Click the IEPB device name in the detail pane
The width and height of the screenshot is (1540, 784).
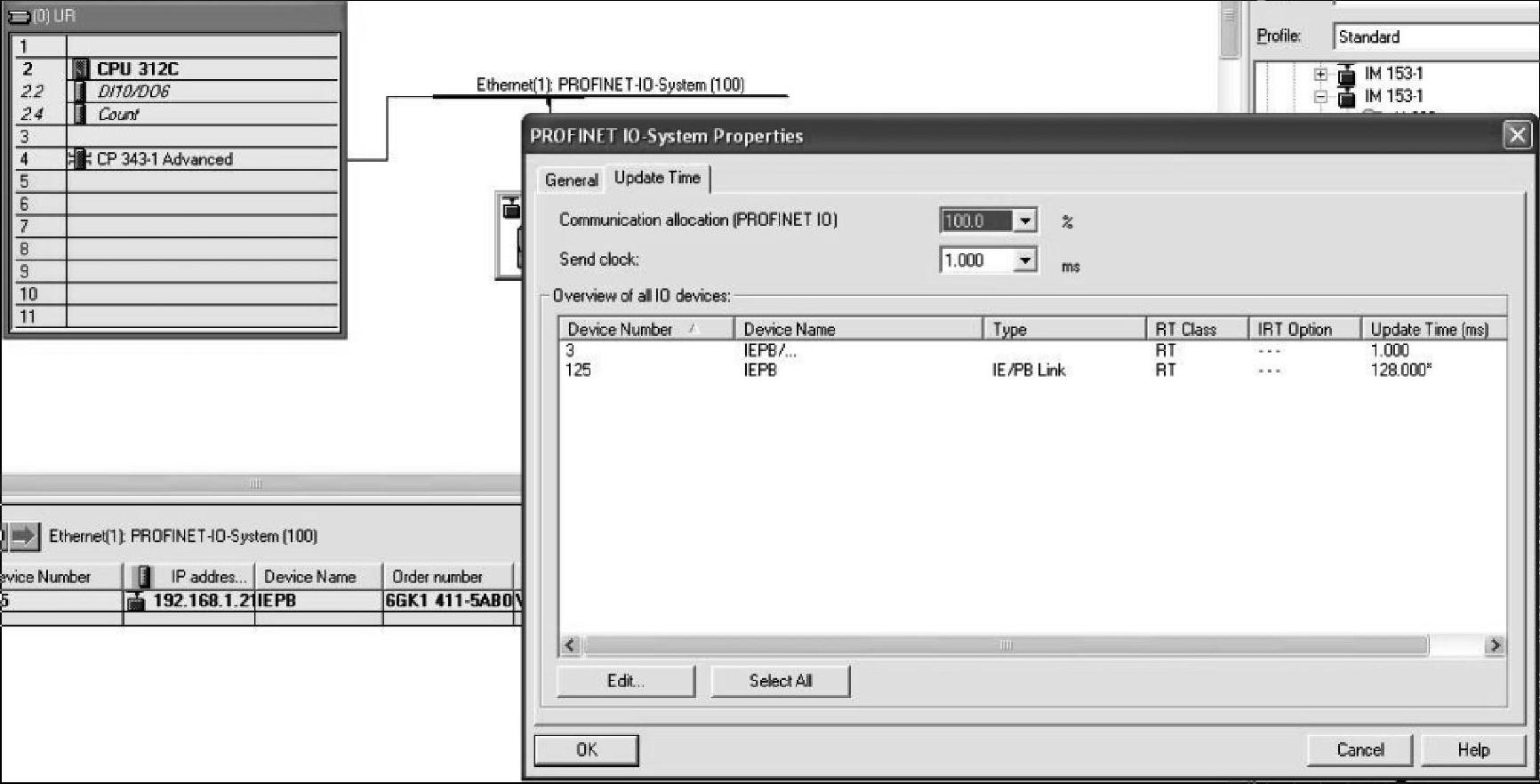coord(318,601)
